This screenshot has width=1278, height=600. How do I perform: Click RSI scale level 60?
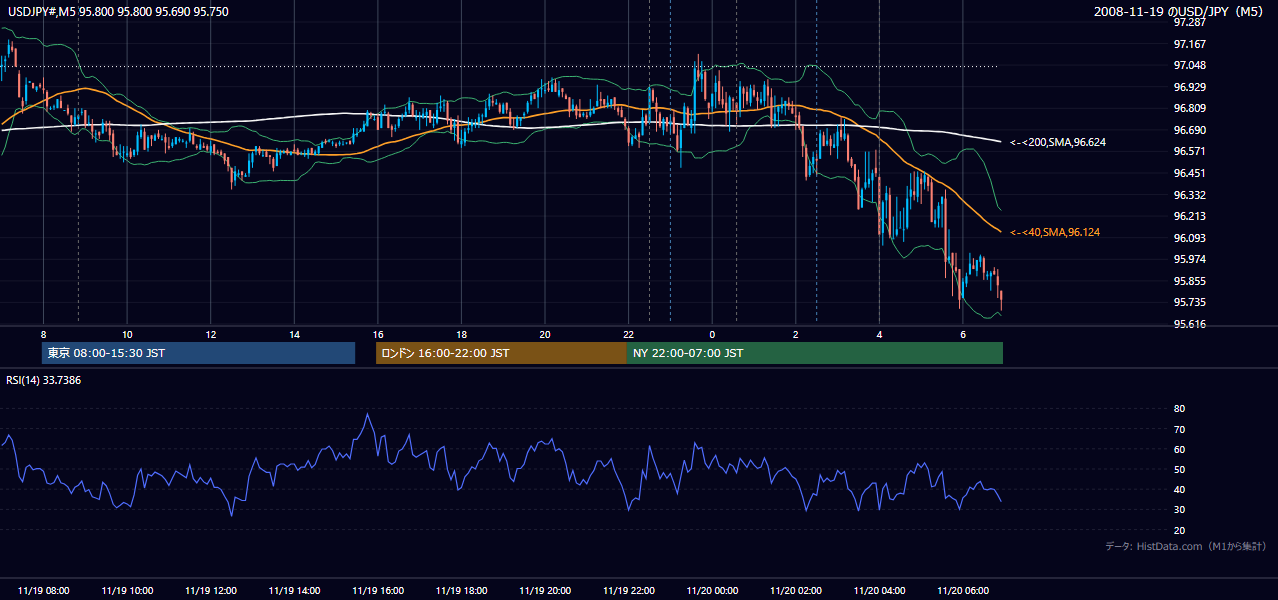pyautogui.click(x=1179, y=449)
